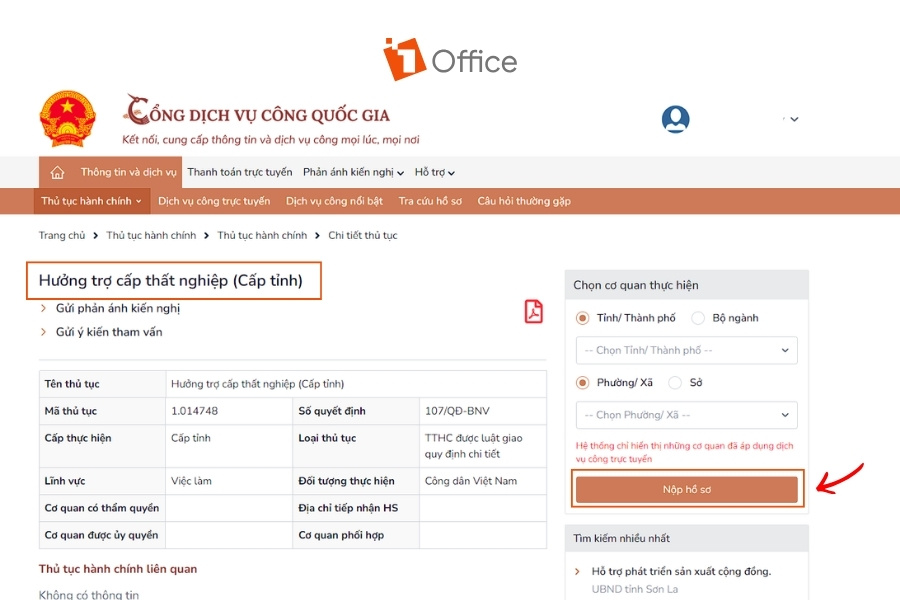Click the national emblem logo

coord(67,119)
